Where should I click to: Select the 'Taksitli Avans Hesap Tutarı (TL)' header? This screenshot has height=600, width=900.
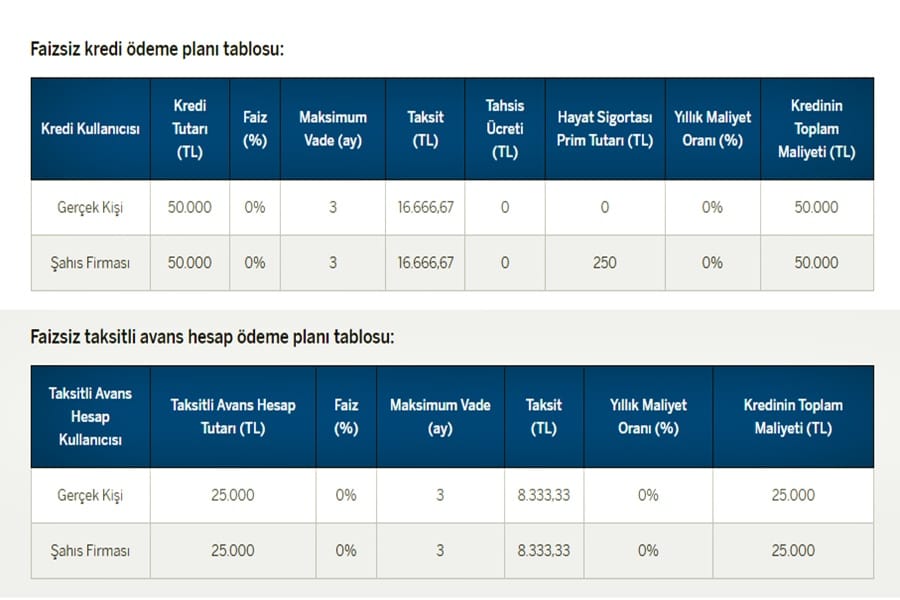point(233,416)
